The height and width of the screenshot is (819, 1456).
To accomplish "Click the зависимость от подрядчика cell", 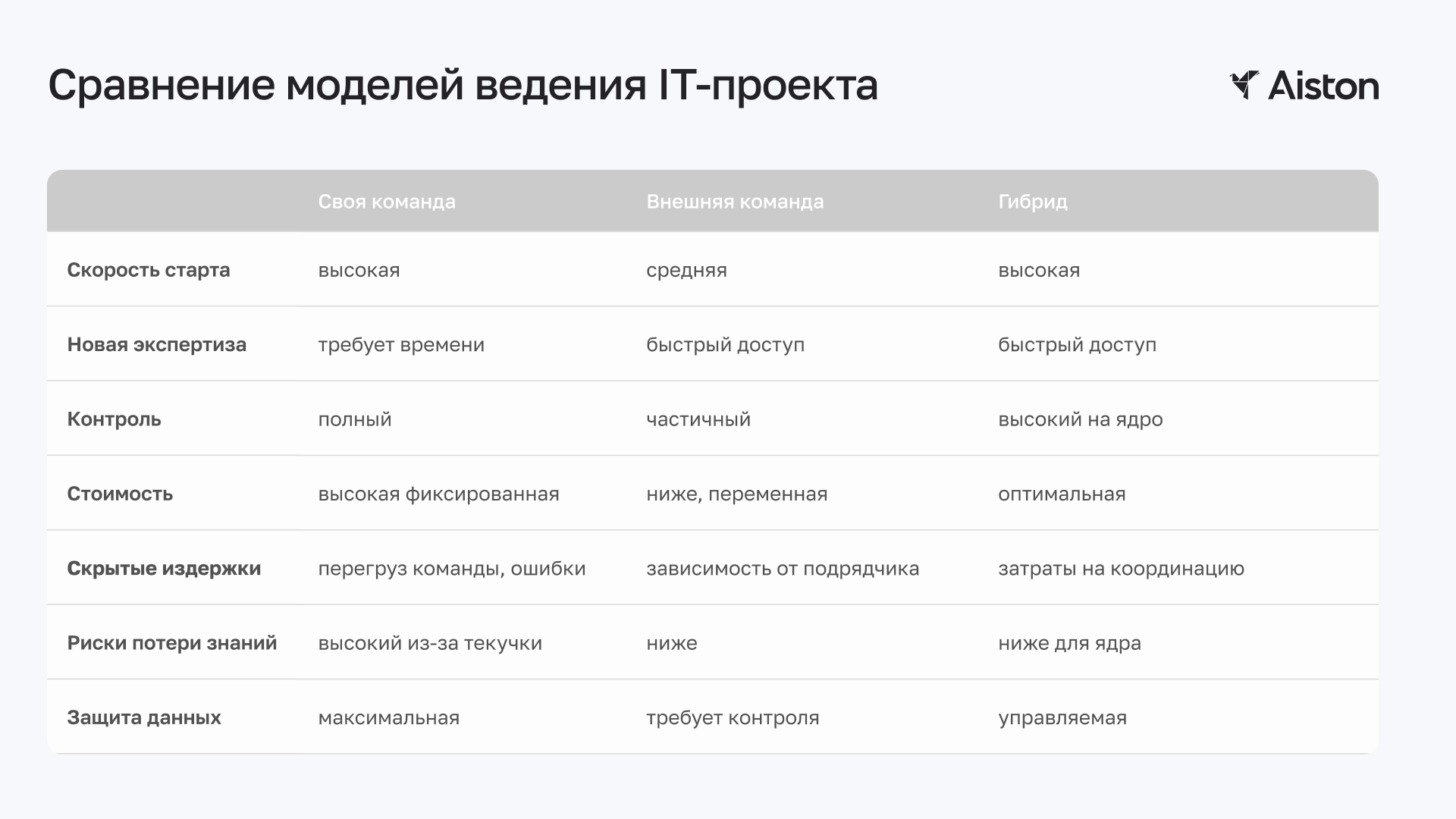I will pos(783,569).
